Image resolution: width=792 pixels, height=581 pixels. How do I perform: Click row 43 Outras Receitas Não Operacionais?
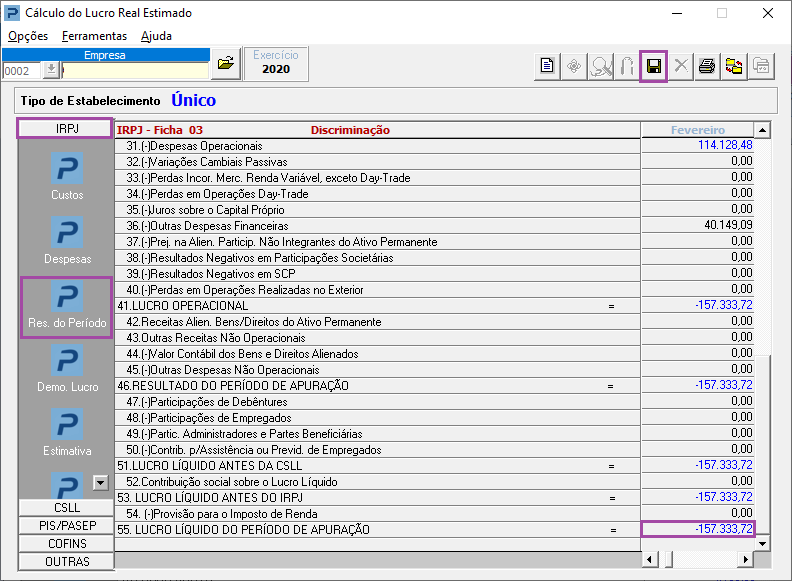[377, 337]
